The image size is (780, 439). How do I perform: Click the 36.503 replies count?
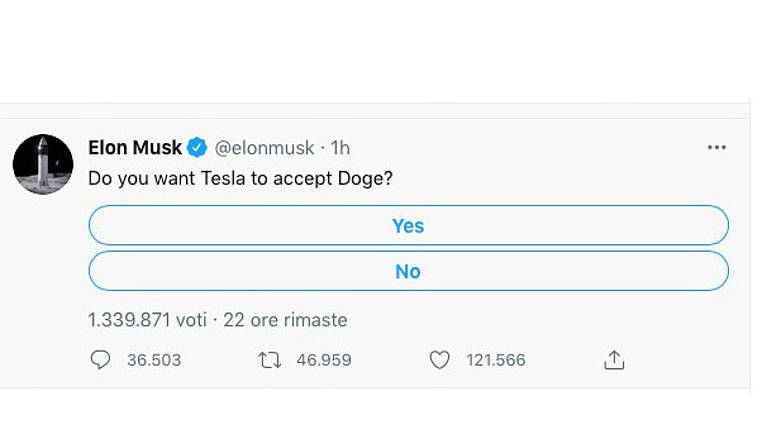[154, 360]
